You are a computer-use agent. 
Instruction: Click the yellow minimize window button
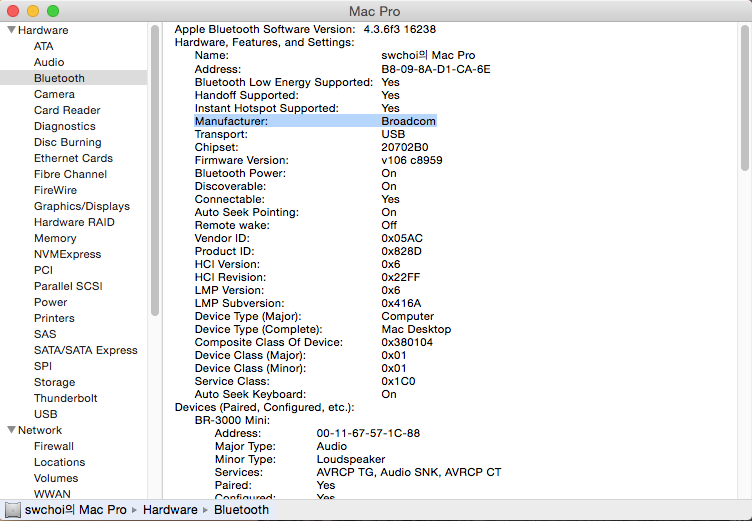(33, 11)
